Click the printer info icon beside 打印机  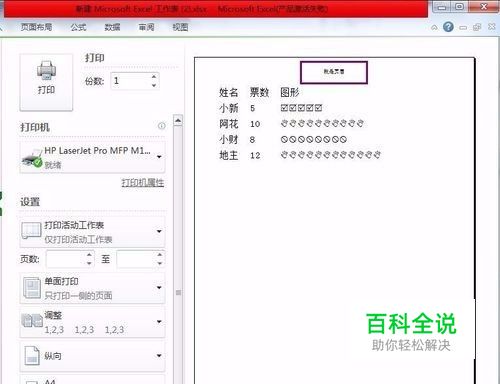(161, 126)
